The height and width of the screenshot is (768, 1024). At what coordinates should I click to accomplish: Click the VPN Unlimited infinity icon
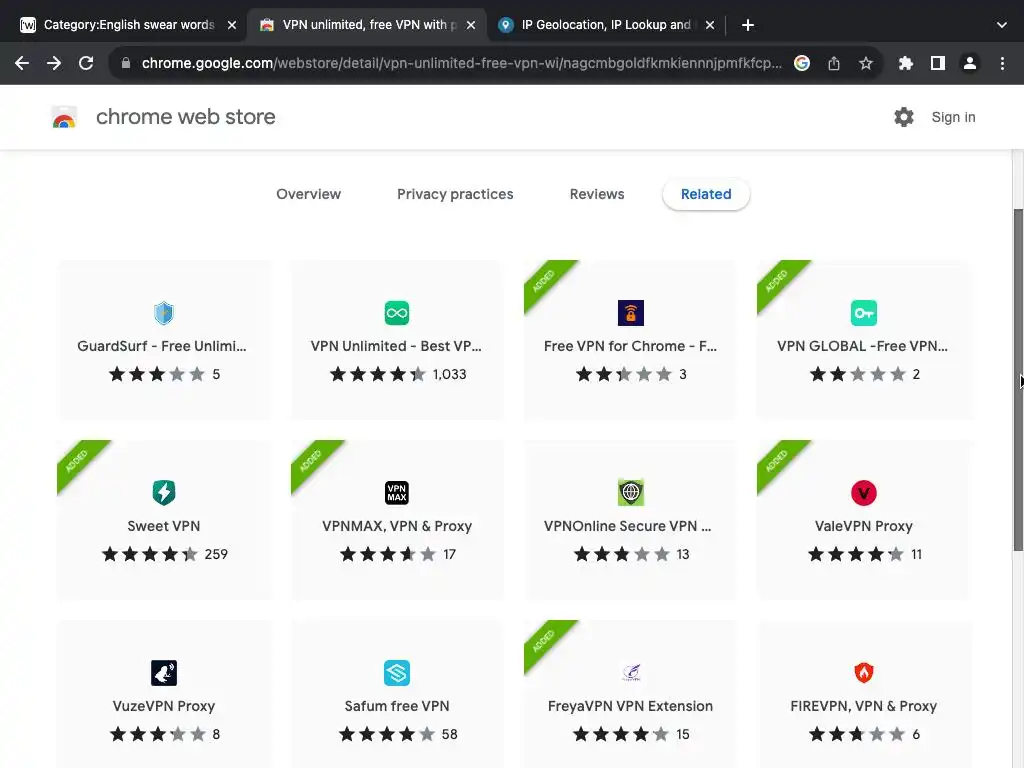click(396, 313)
